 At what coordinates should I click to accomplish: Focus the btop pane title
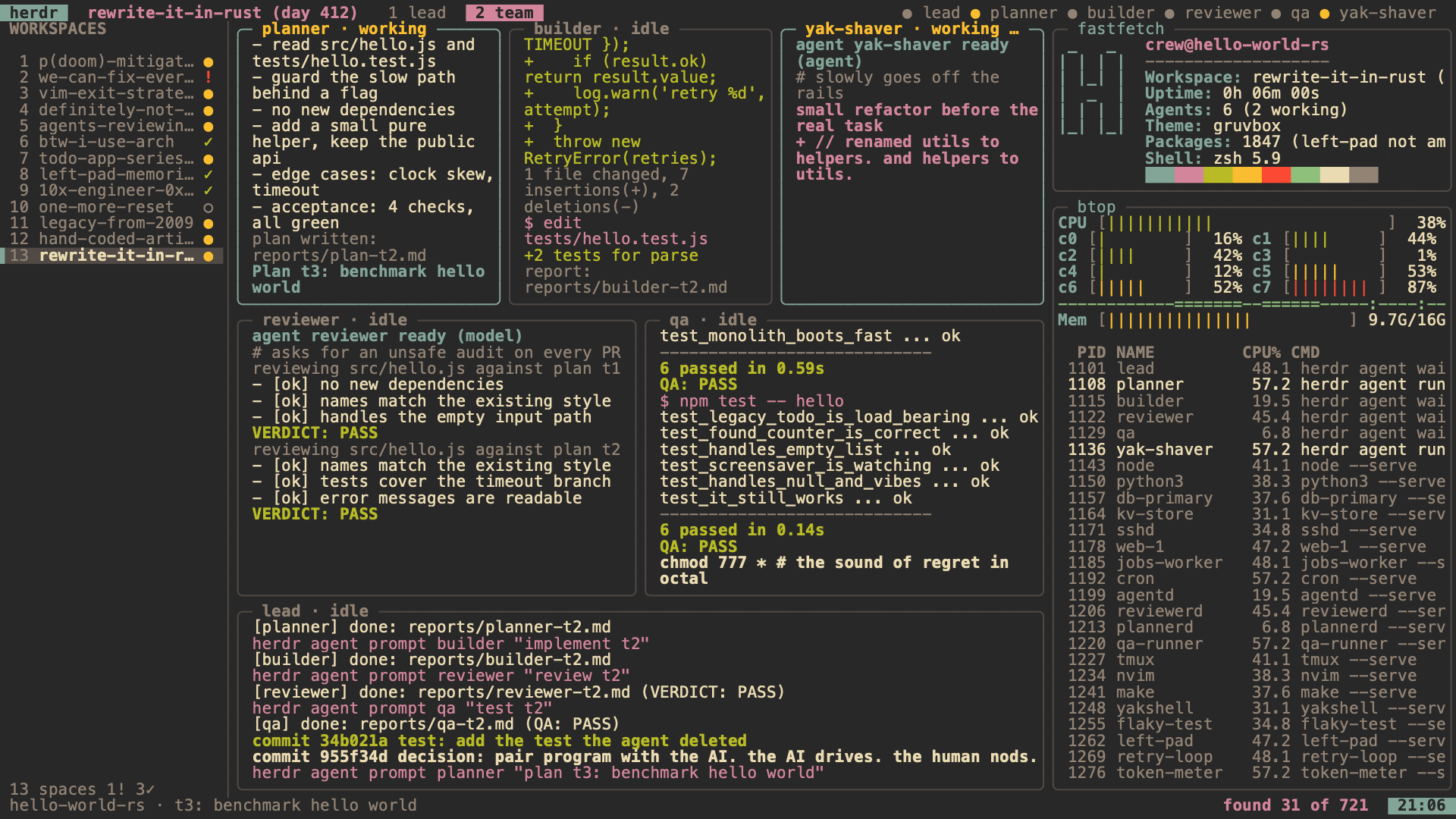[x=1096, y=207]
